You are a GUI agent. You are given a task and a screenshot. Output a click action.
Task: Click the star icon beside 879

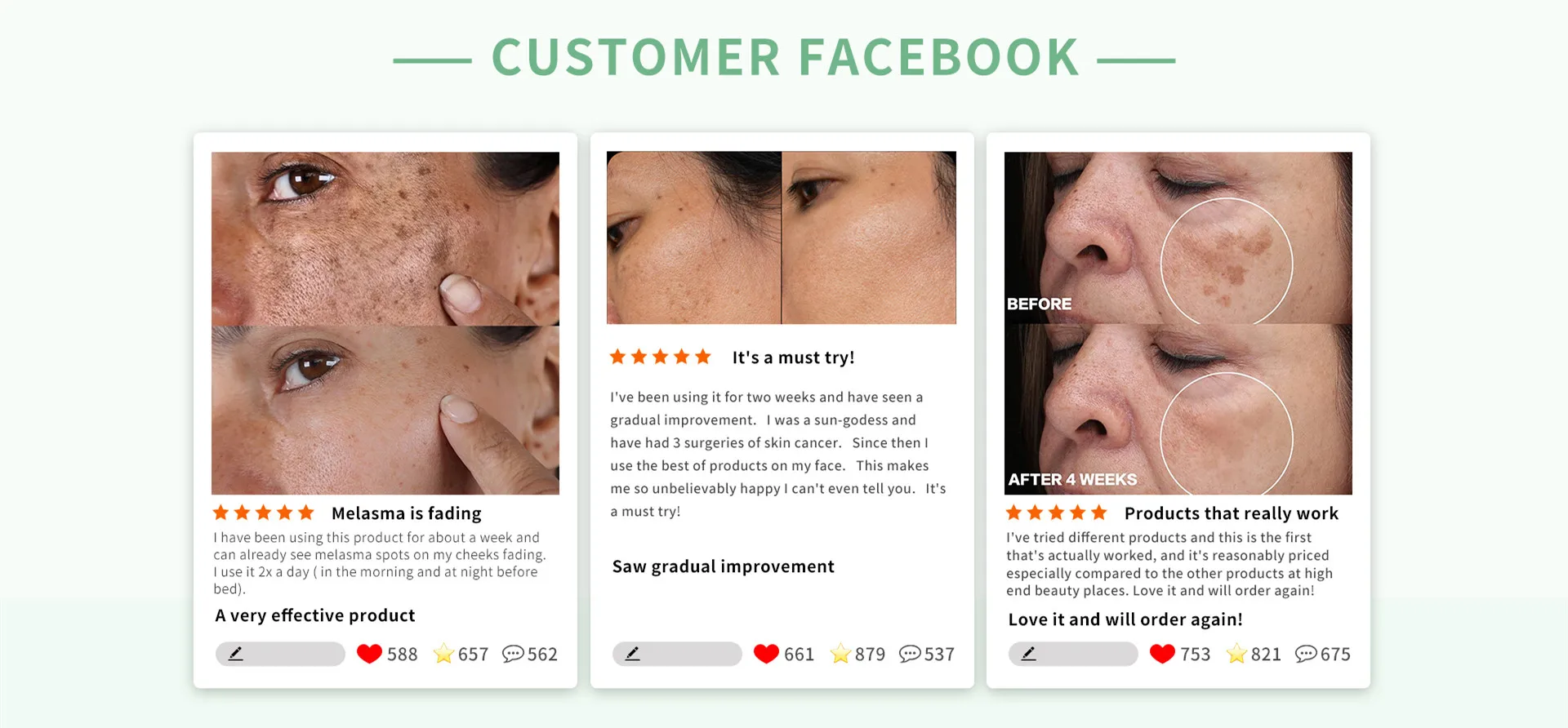point(840,654)
